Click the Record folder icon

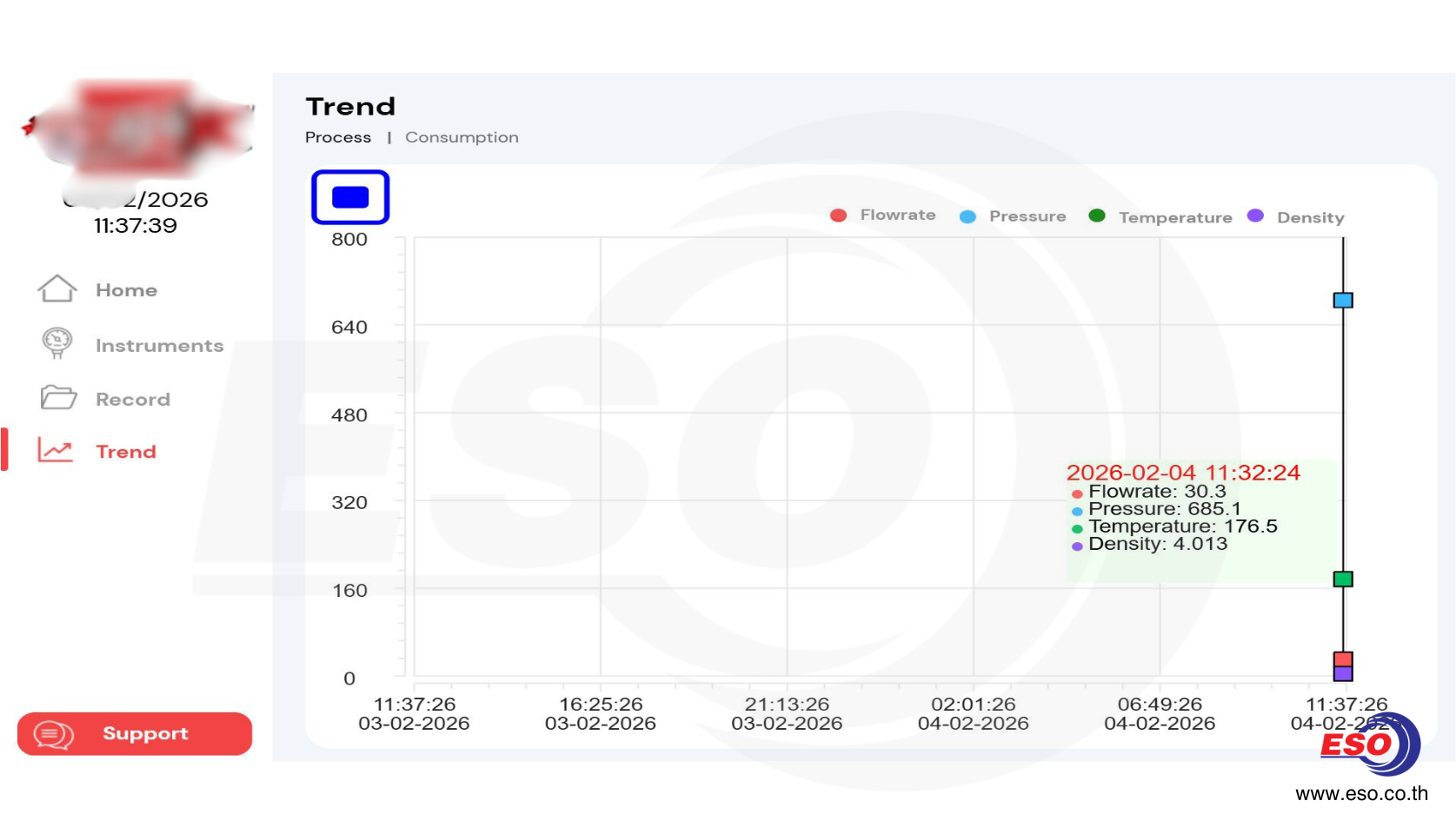58,398
